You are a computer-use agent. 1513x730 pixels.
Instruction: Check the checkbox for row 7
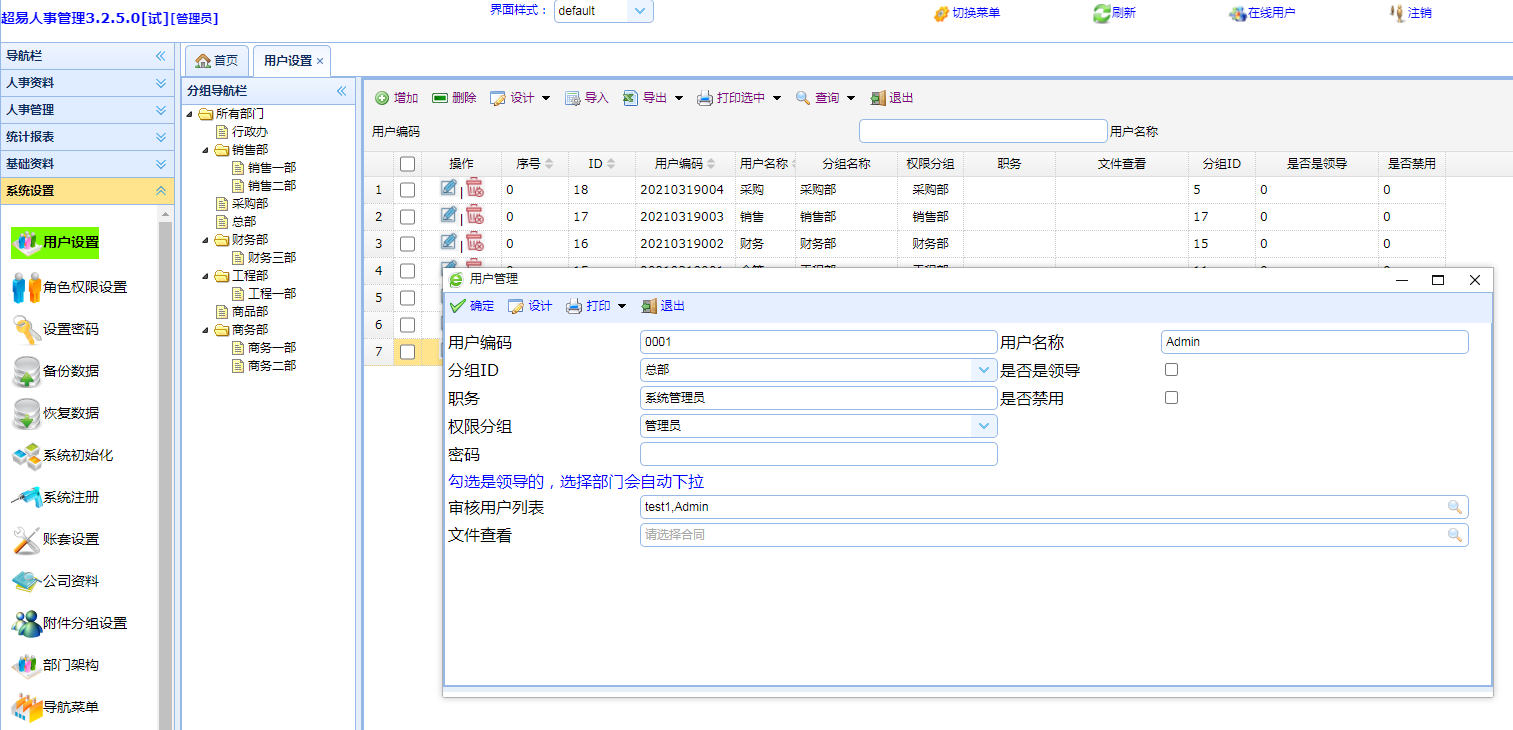point(407,352)
